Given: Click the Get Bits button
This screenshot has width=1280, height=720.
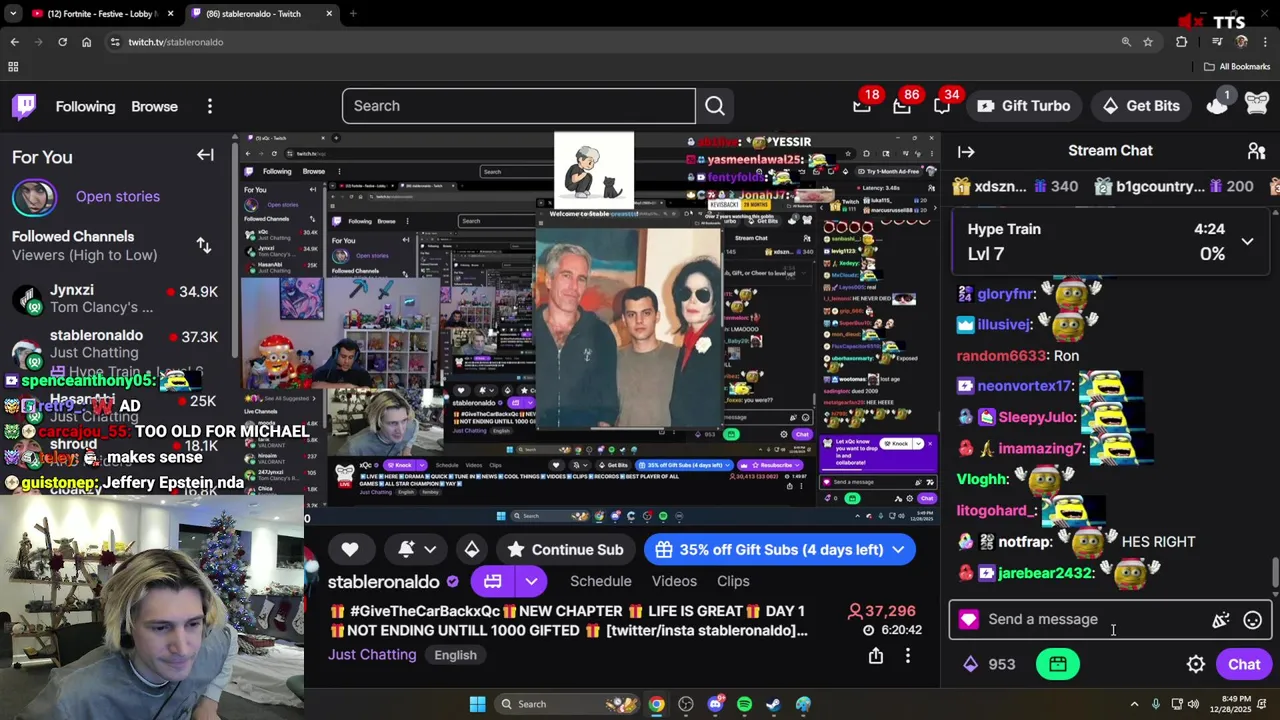Looking at the screenshot, I should point(1141,106).
